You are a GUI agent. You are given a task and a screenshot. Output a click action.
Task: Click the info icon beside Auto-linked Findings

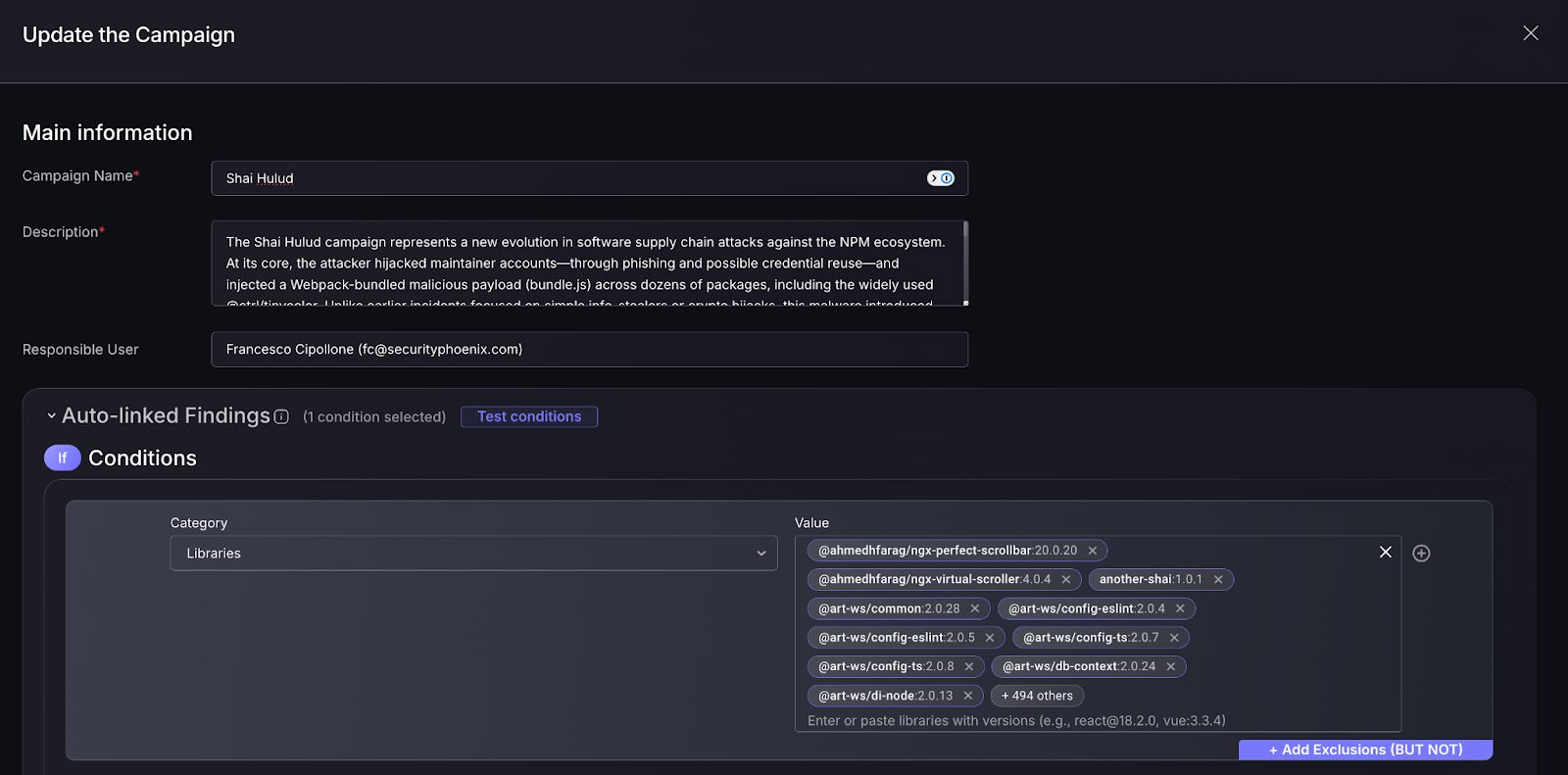[281, 416]
